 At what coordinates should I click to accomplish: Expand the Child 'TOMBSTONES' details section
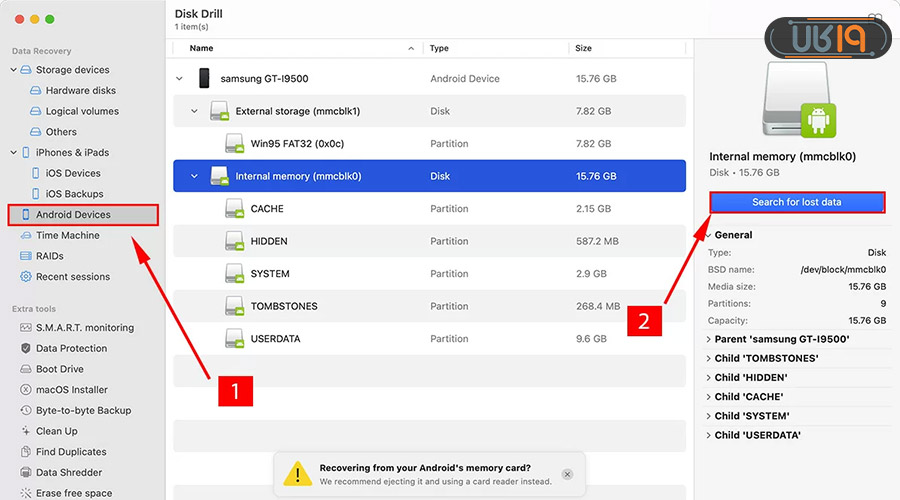[708, 358]
